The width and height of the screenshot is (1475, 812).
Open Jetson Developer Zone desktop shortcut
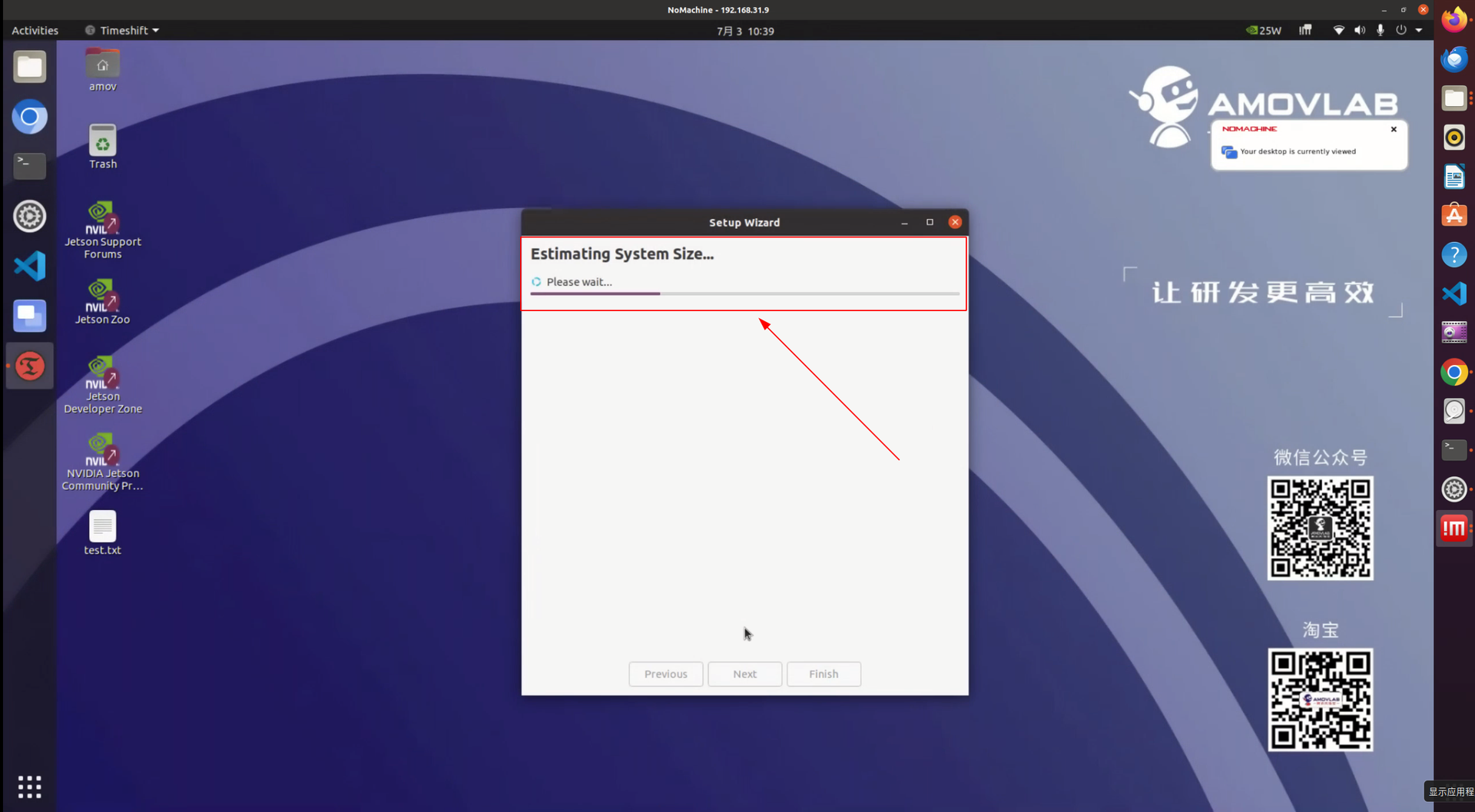[102, 384]
